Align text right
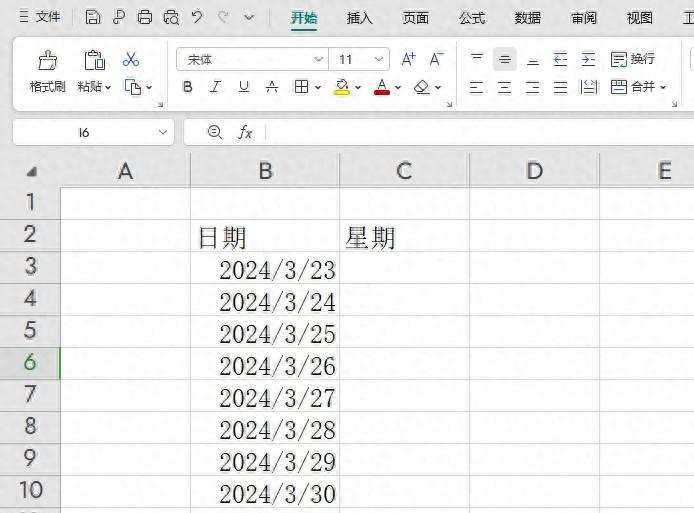Viewport: 694px width, 513px height. tap(532, 87)
